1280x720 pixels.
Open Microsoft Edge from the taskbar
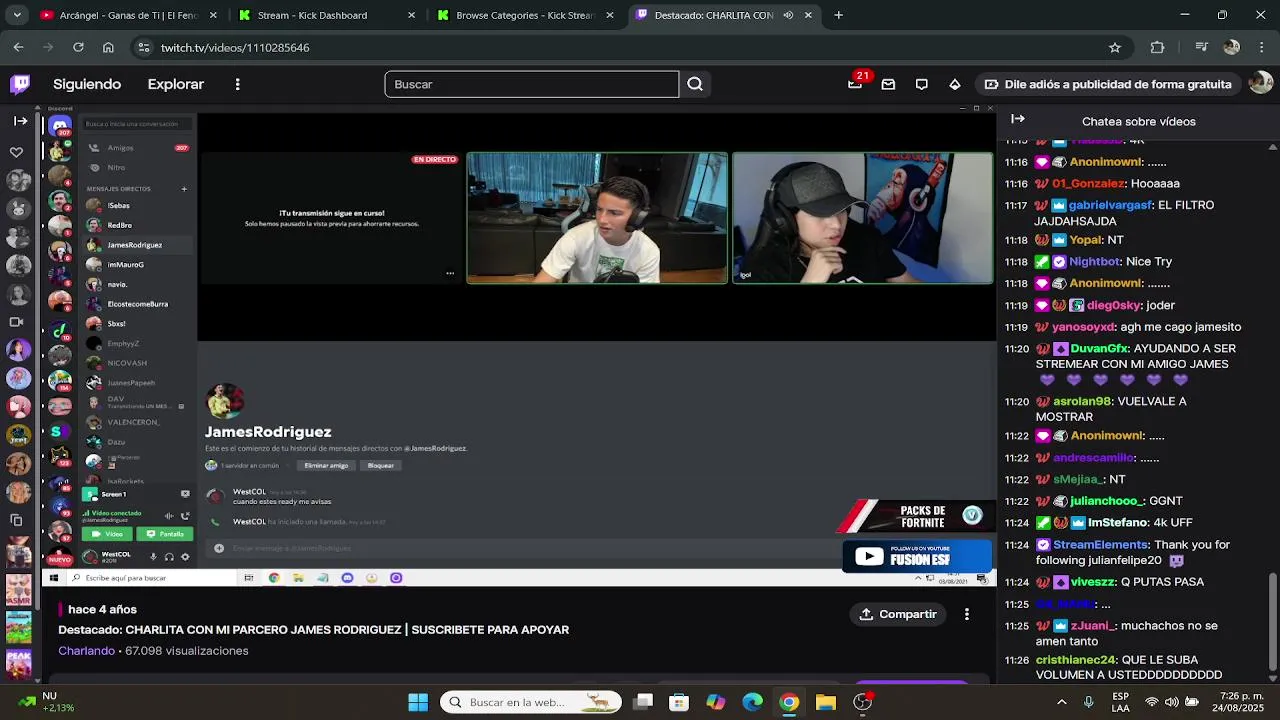coord(752,702)
